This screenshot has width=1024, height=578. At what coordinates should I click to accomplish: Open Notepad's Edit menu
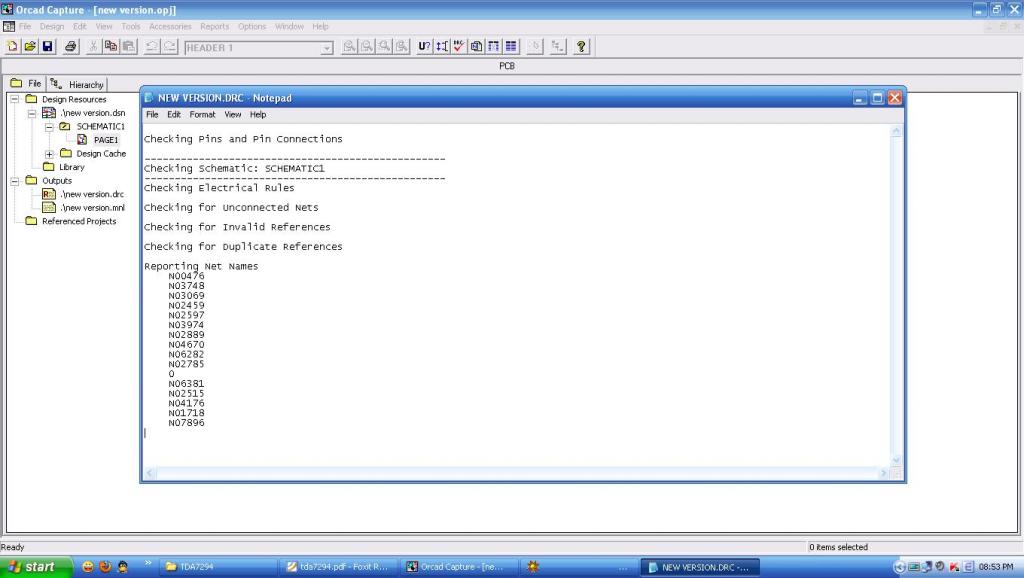point(174,114)
